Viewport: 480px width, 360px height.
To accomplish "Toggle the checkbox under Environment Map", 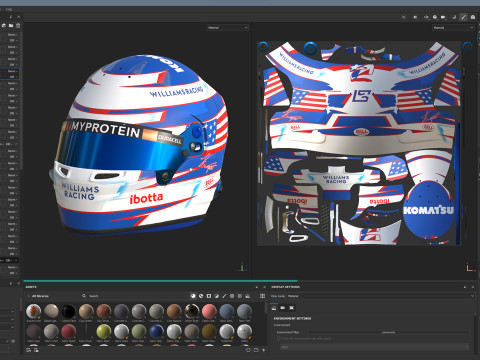I will coord(279,338).
